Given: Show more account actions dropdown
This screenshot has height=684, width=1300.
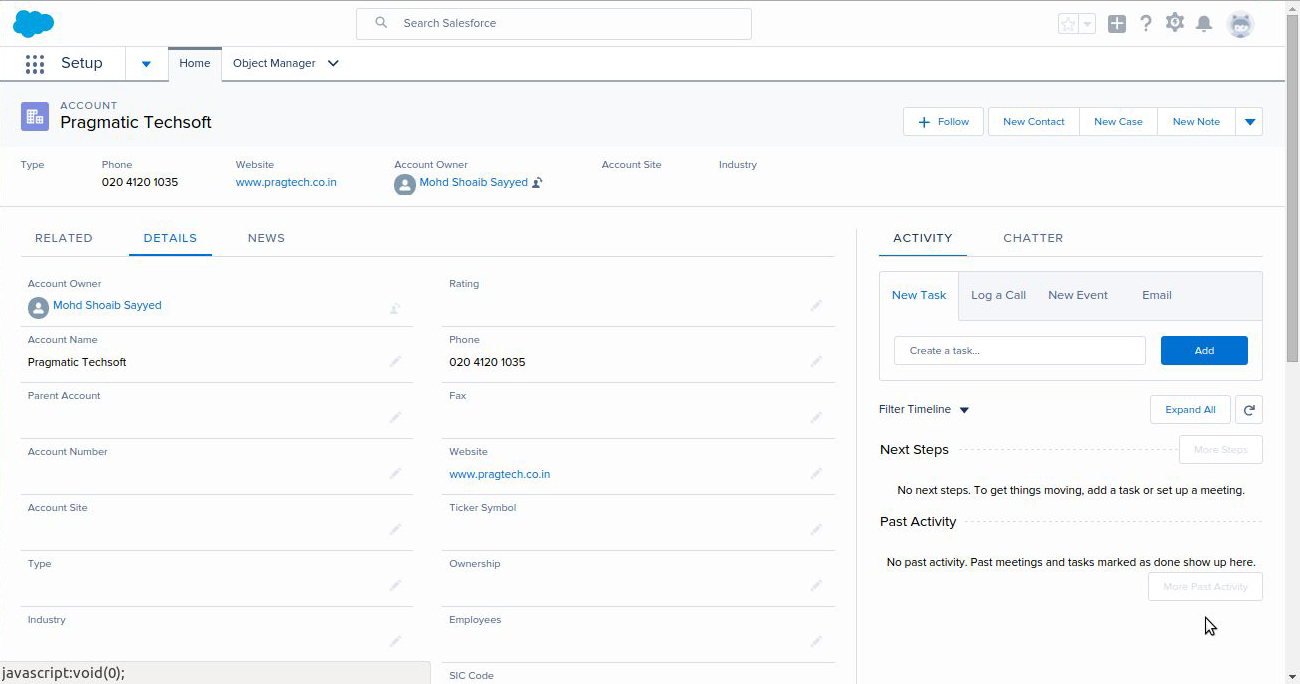Looking at the screenshot, I should (x=1249, y=122).
